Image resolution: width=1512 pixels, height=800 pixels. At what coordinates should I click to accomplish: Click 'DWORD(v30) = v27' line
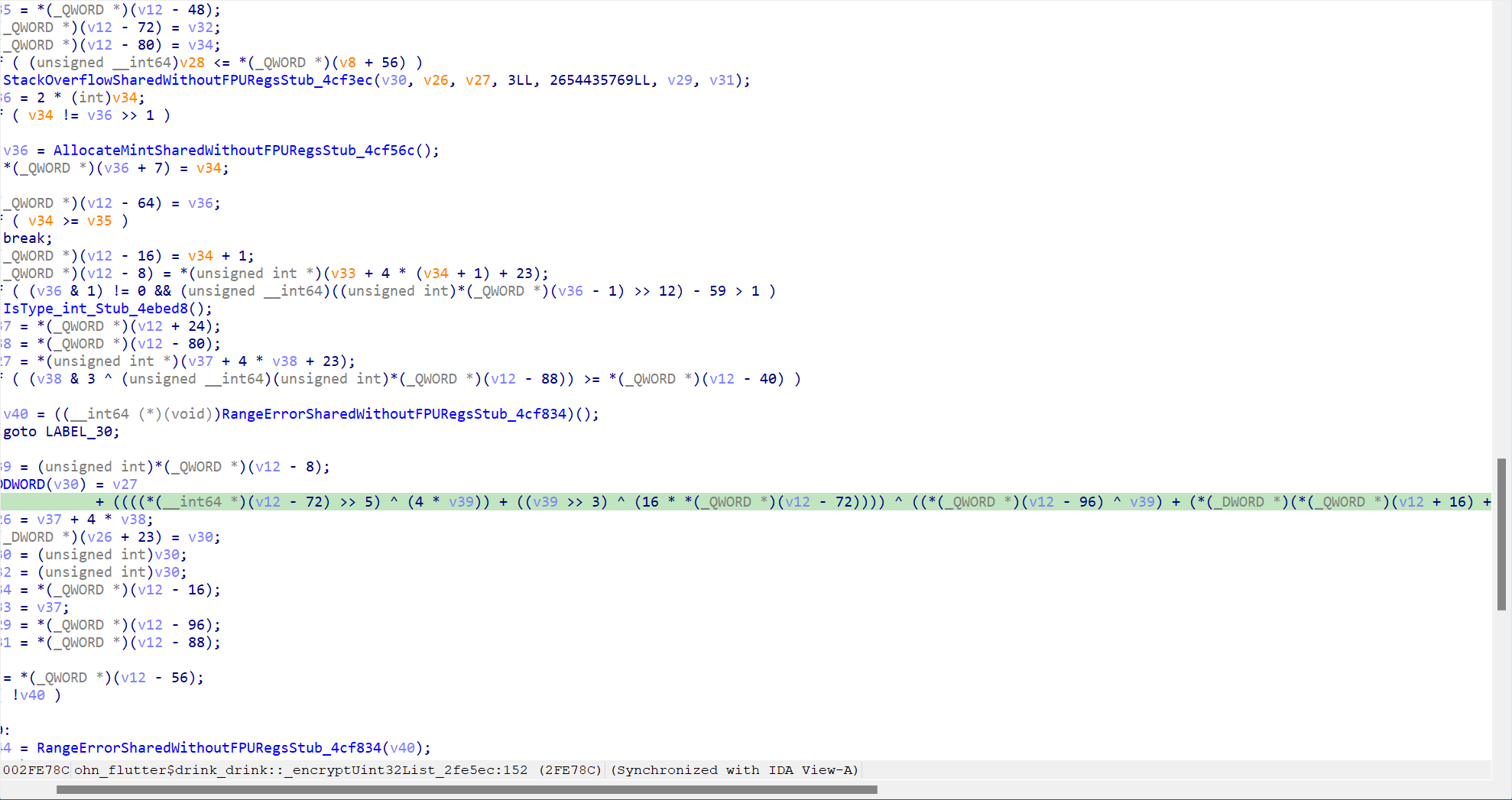70,484
